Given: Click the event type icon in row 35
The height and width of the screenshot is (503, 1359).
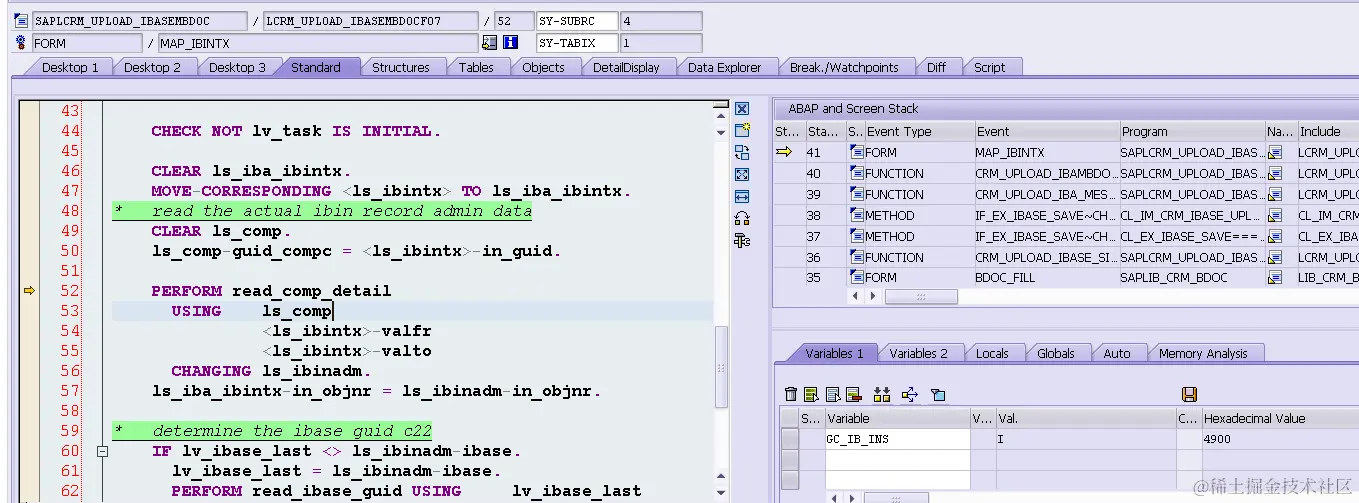Looking at the screenshot, I should pos(856,277).
